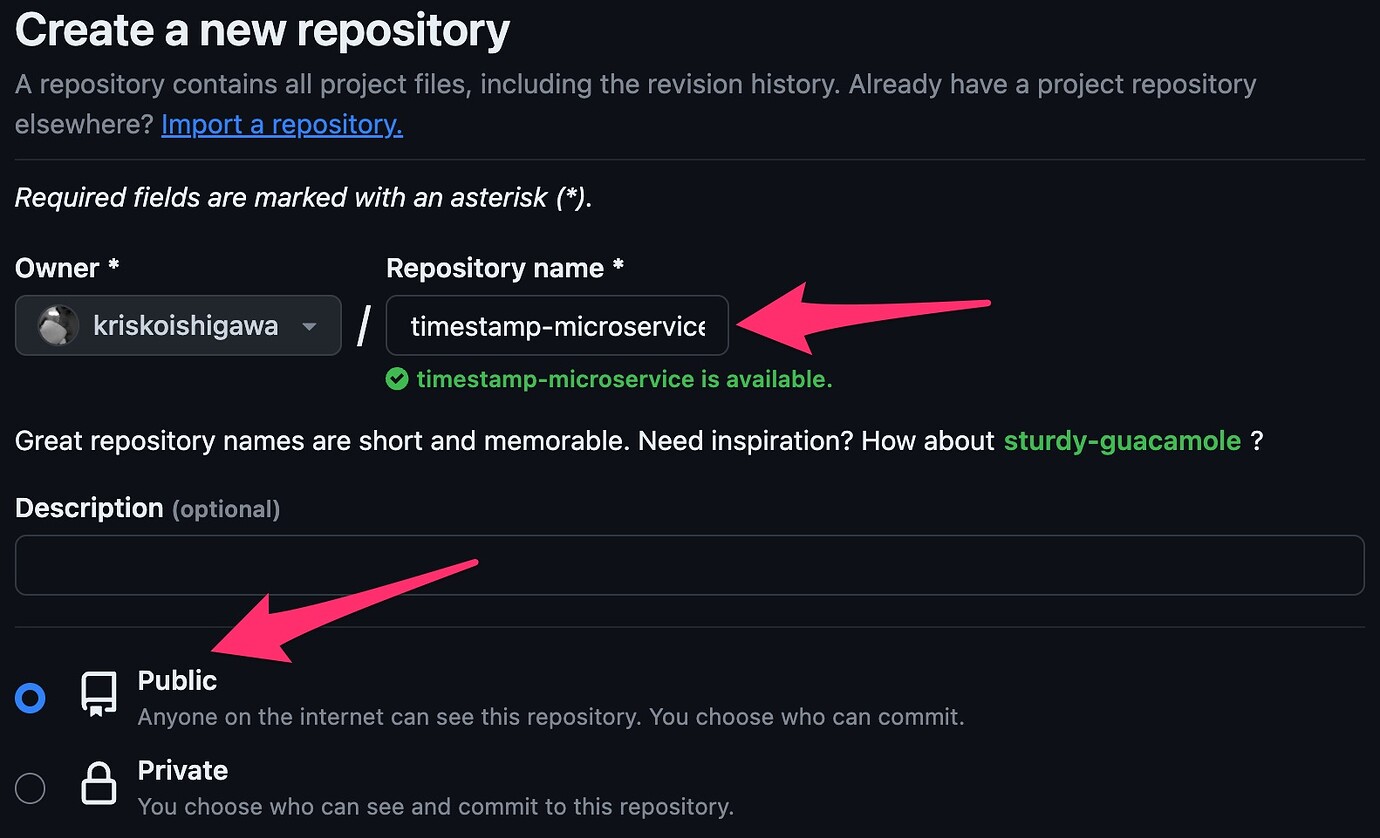Click the sturdy-guacamole name suggestion
Screen dimensions: 1380x838
1122,440
